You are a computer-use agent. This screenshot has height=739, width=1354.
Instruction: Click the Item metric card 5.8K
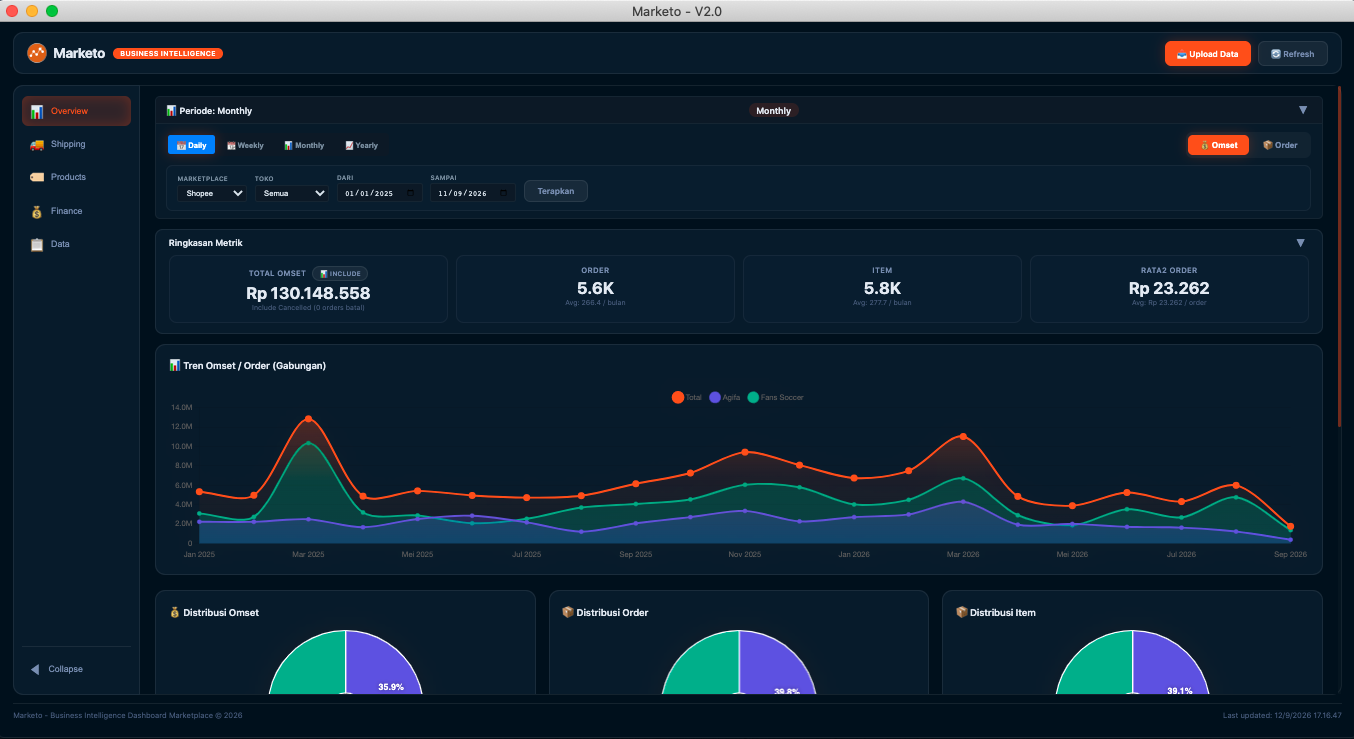pos(882,288)
